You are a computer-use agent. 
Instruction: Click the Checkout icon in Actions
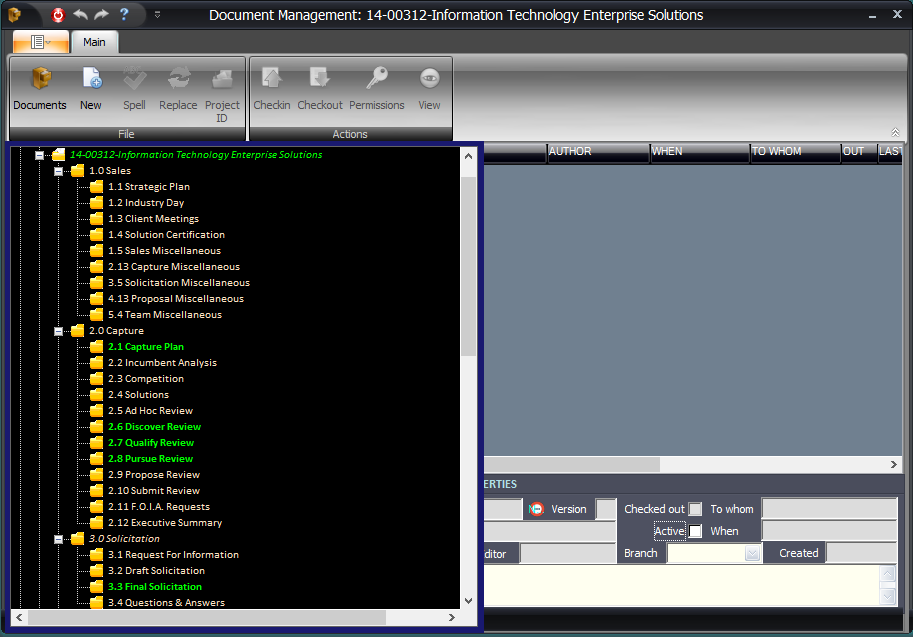pyautogui.click(x=320, y=80)
